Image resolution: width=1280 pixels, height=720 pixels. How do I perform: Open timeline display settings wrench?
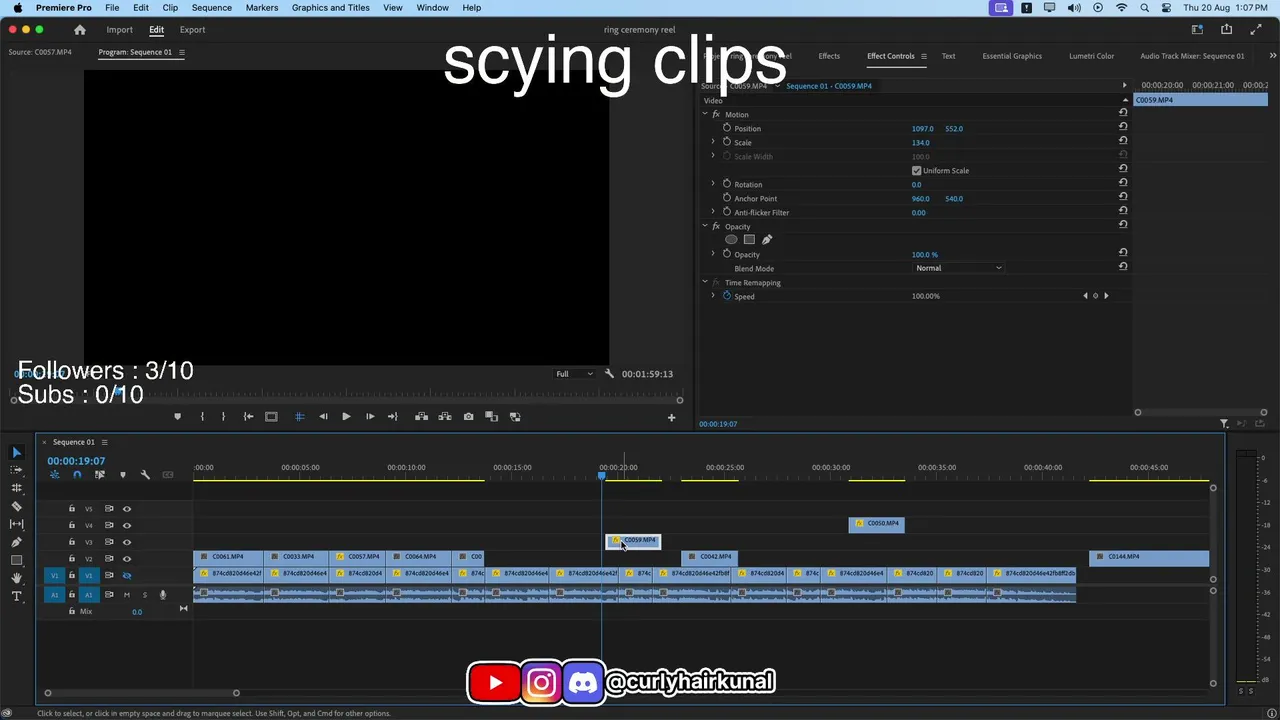pos(145,475)
